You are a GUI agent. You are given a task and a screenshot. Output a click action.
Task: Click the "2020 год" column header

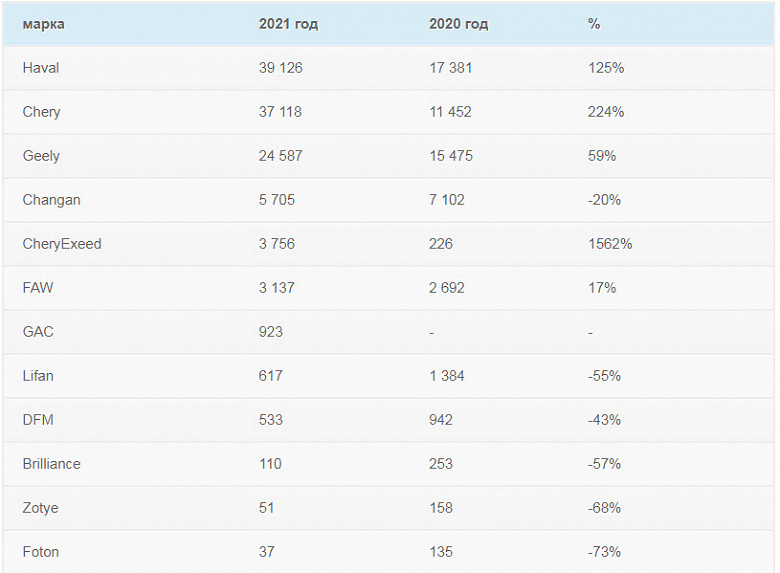458,24
